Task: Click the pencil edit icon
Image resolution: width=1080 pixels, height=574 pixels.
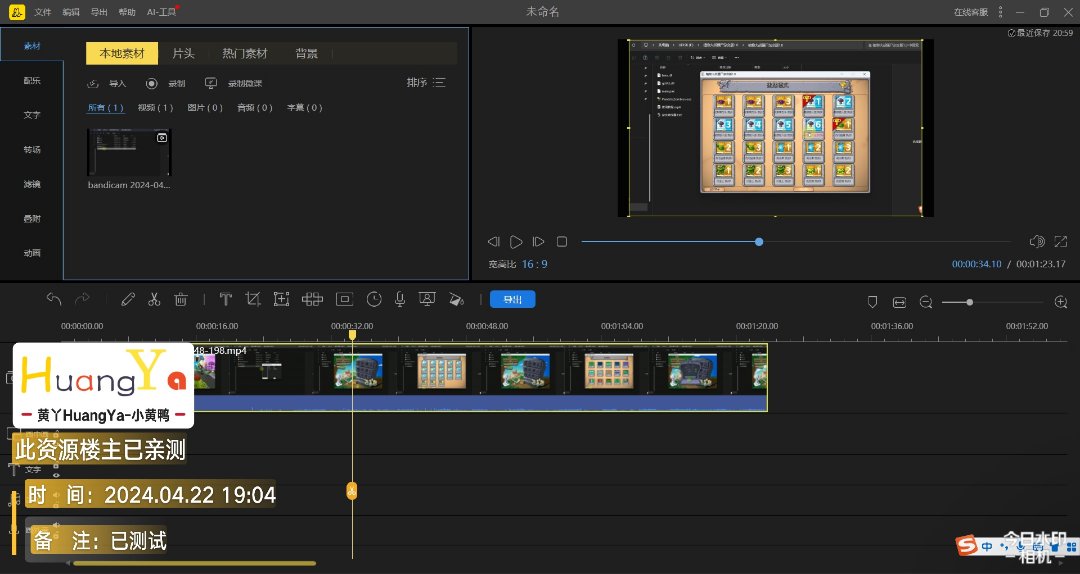Action: click(x=127, y=299)
